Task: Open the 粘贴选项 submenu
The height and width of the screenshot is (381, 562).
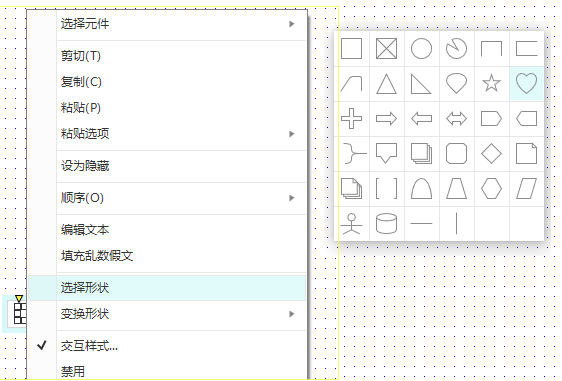Action: coord(167,134)
